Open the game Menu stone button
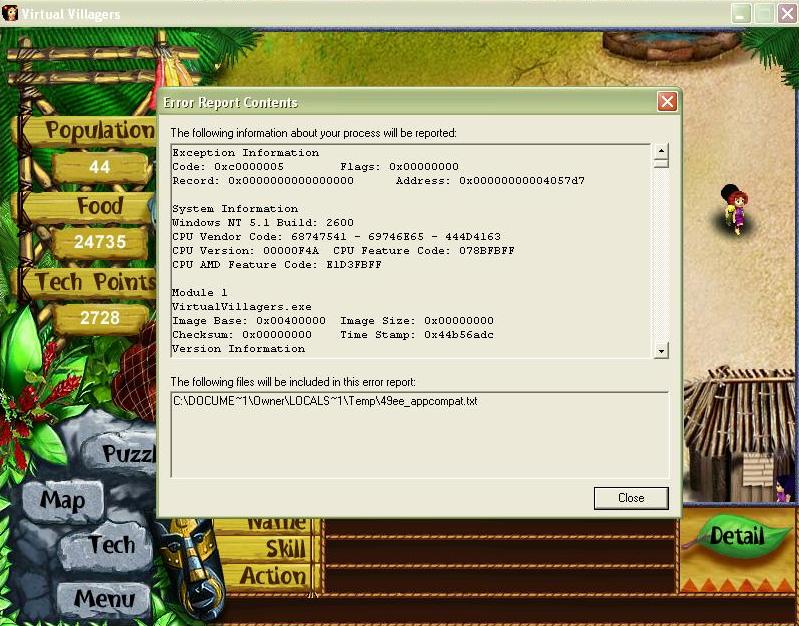This screenshot has height=626, width=799. point(104,598)
